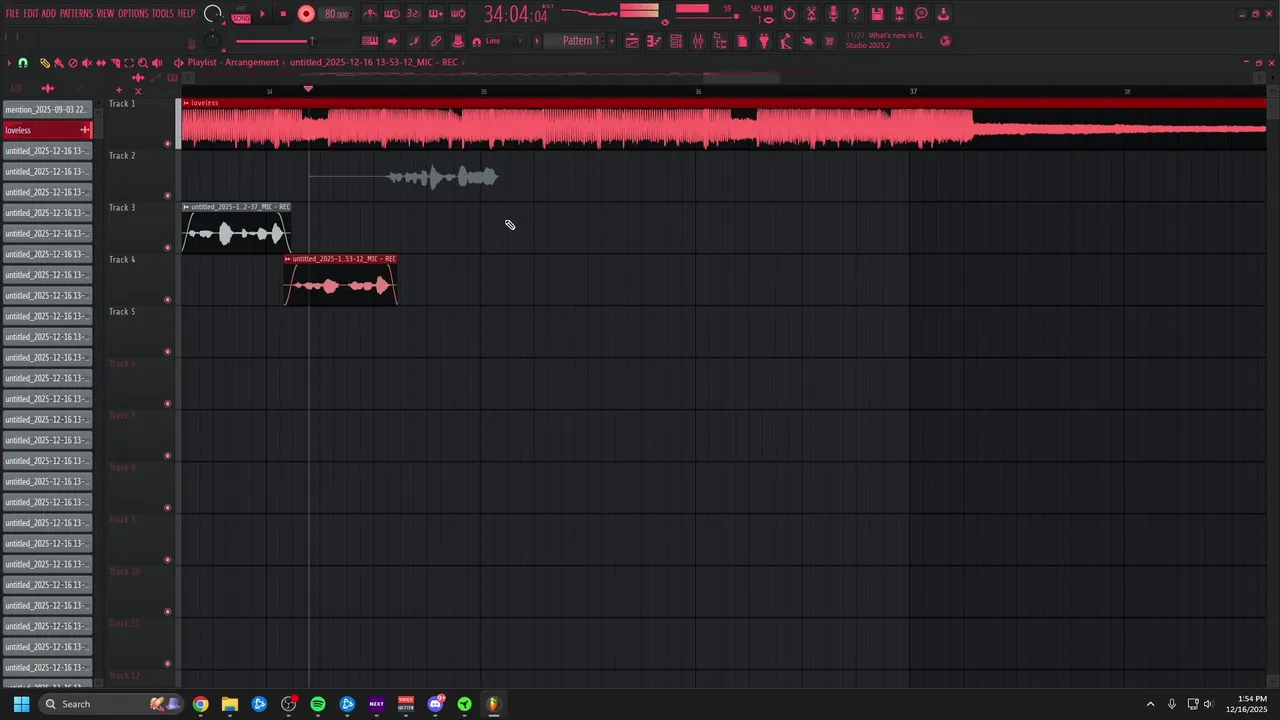Open the untitled_2025-12-16 13-53-12_MIC breadcrumb

coord(374,62)
